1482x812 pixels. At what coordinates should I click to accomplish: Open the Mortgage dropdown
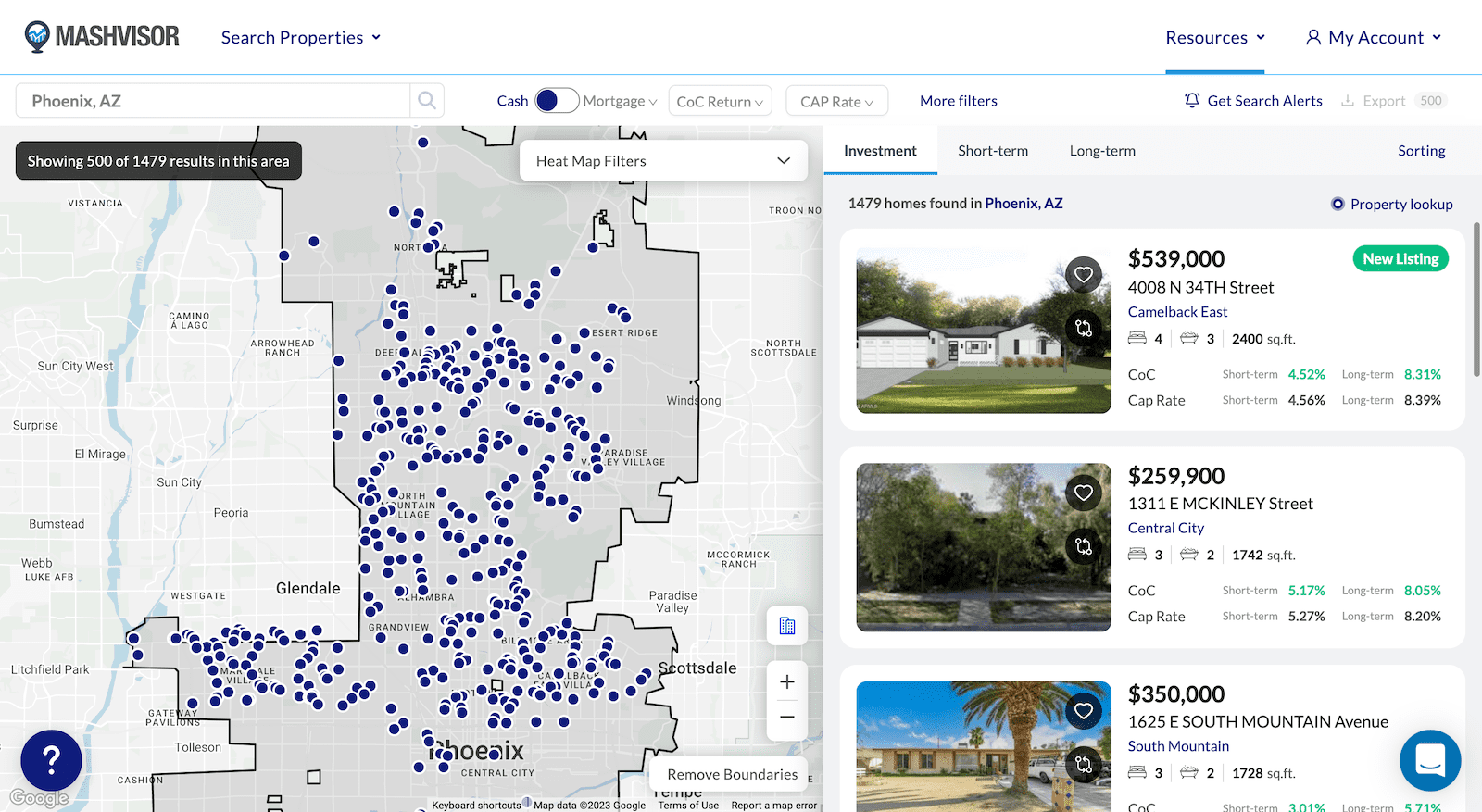(x=620, y=101)
